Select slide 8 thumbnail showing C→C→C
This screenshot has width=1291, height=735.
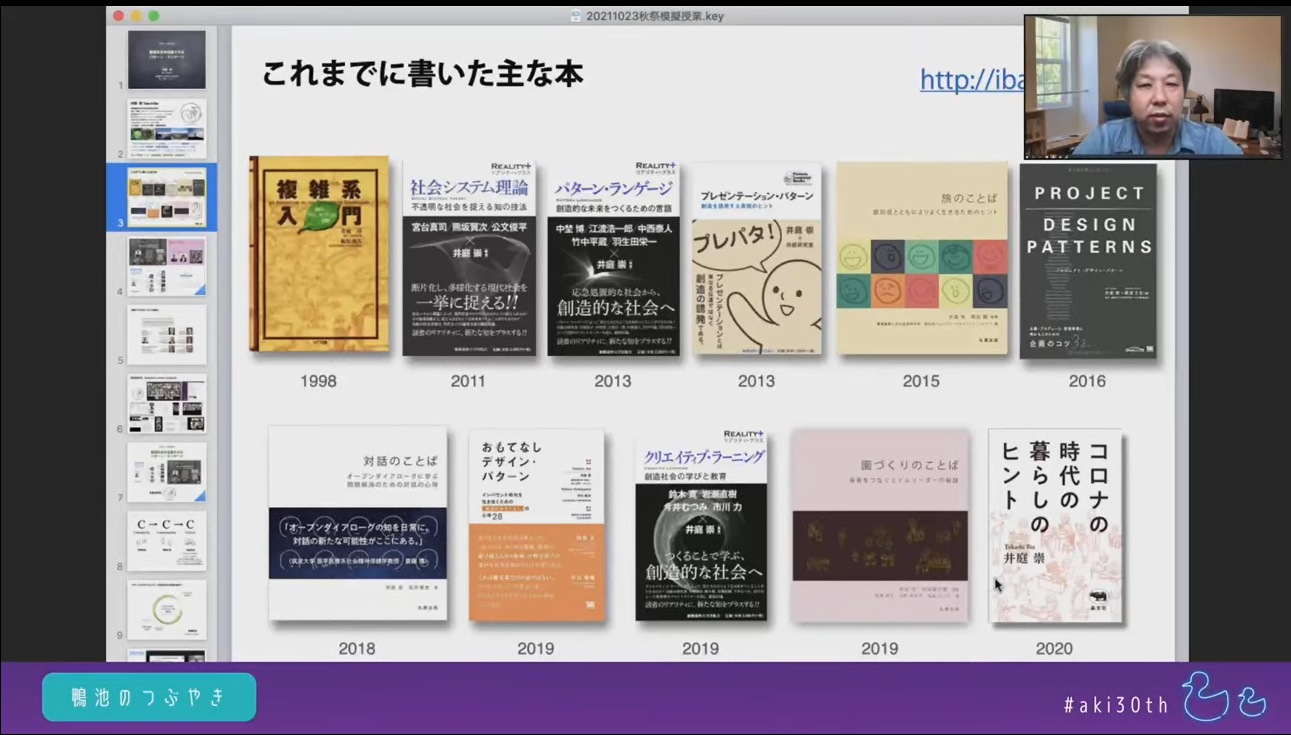[167, 541]
